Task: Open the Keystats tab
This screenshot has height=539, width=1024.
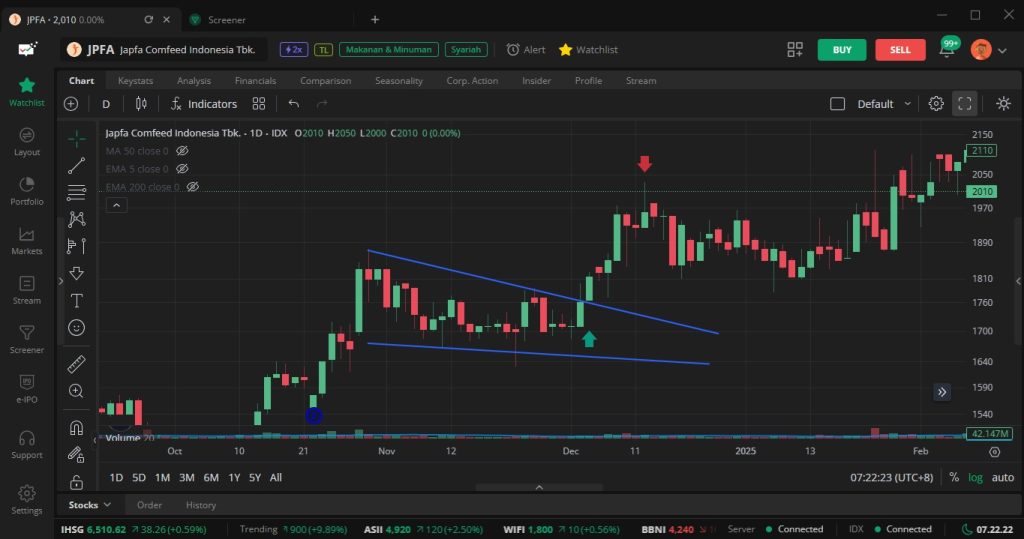Action: pos(135,81)
